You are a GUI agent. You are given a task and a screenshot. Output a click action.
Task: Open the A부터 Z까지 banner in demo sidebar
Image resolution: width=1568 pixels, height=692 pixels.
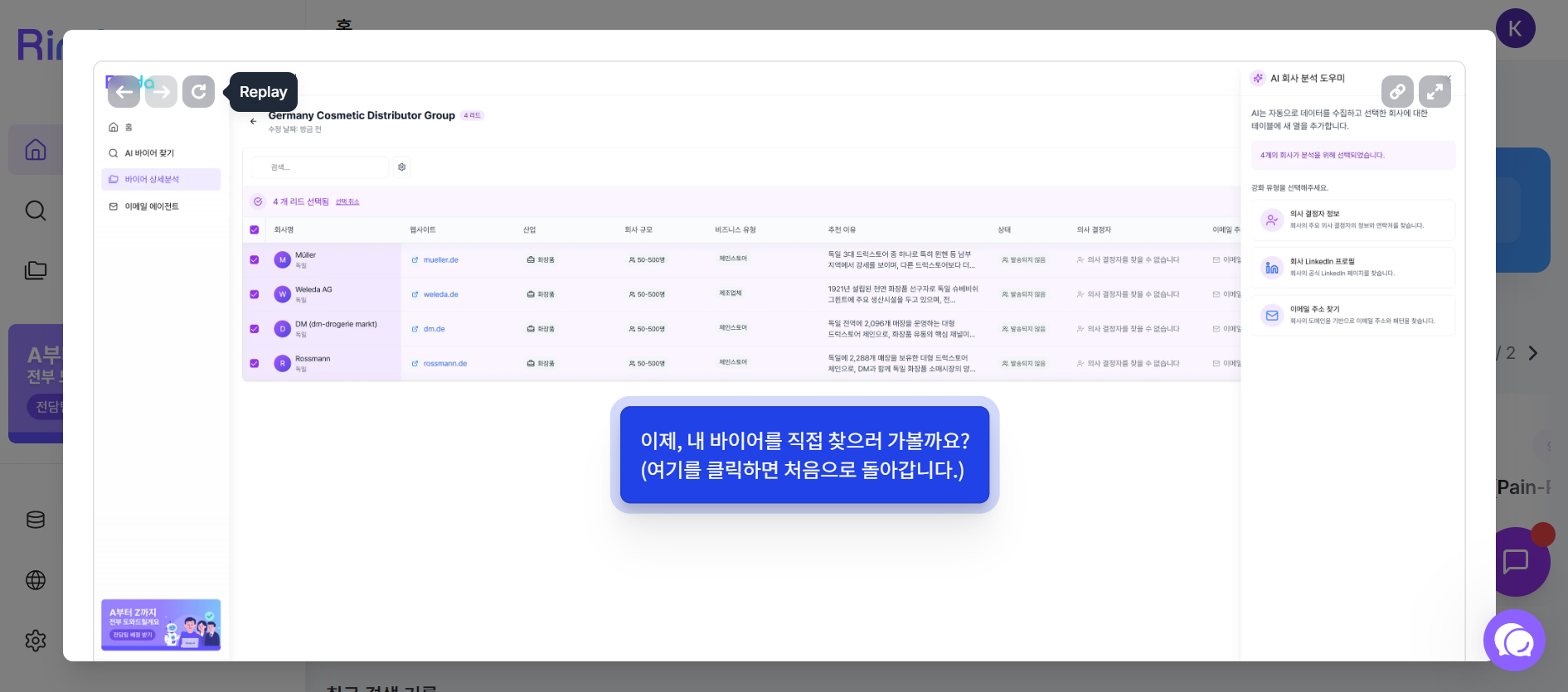coord(161,625)
